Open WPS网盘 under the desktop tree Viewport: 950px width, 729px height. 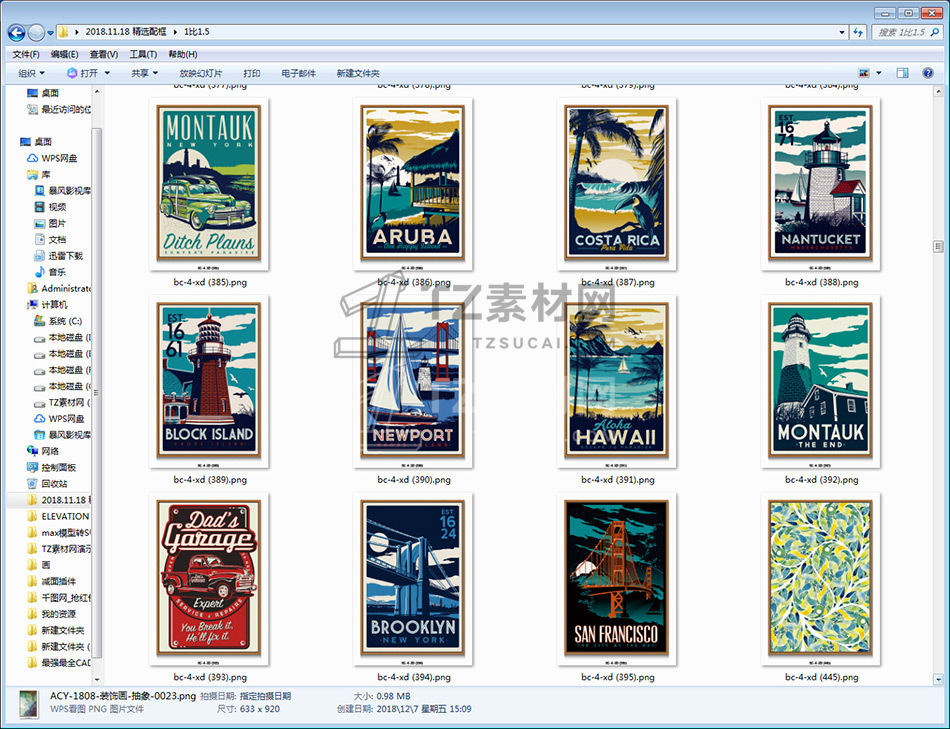(x=58, y=158)
